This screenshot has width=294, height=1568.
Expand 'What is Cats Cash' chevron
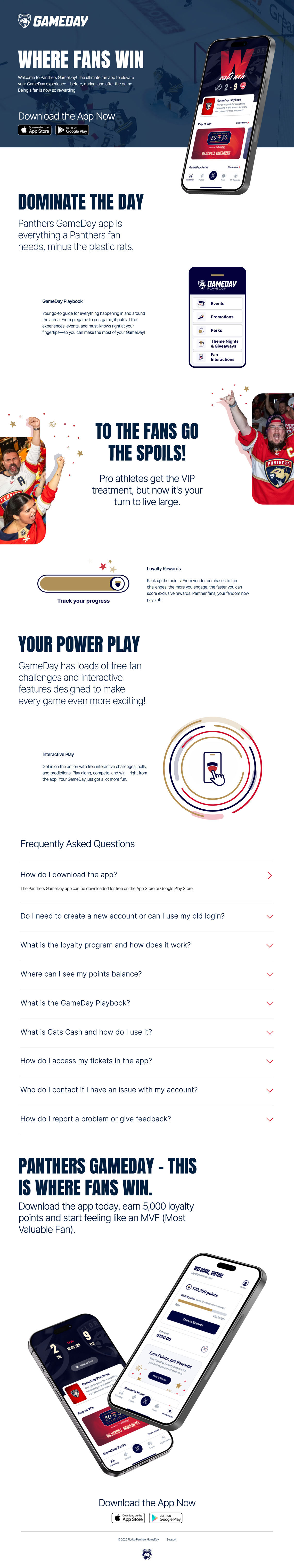click(x=269, y=1032)
